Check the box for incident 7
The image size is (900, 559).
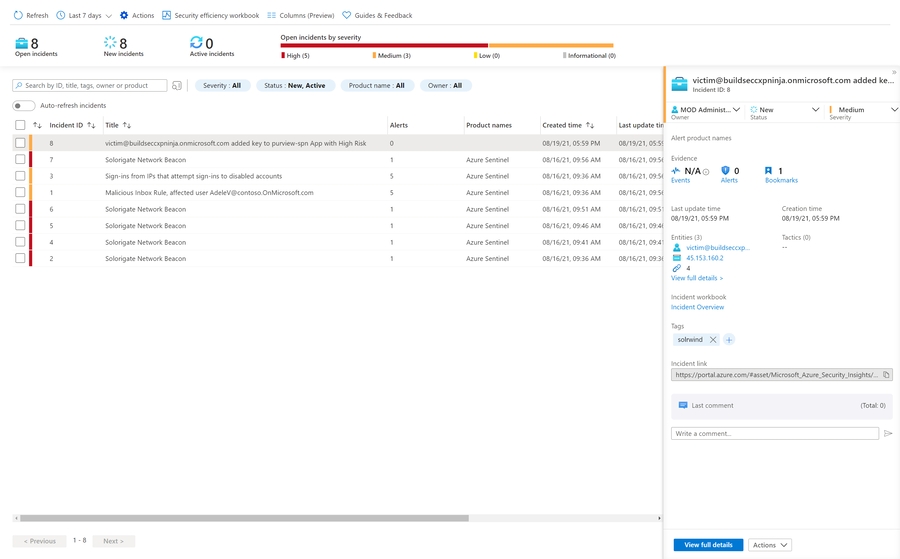[x=20, y=160]
